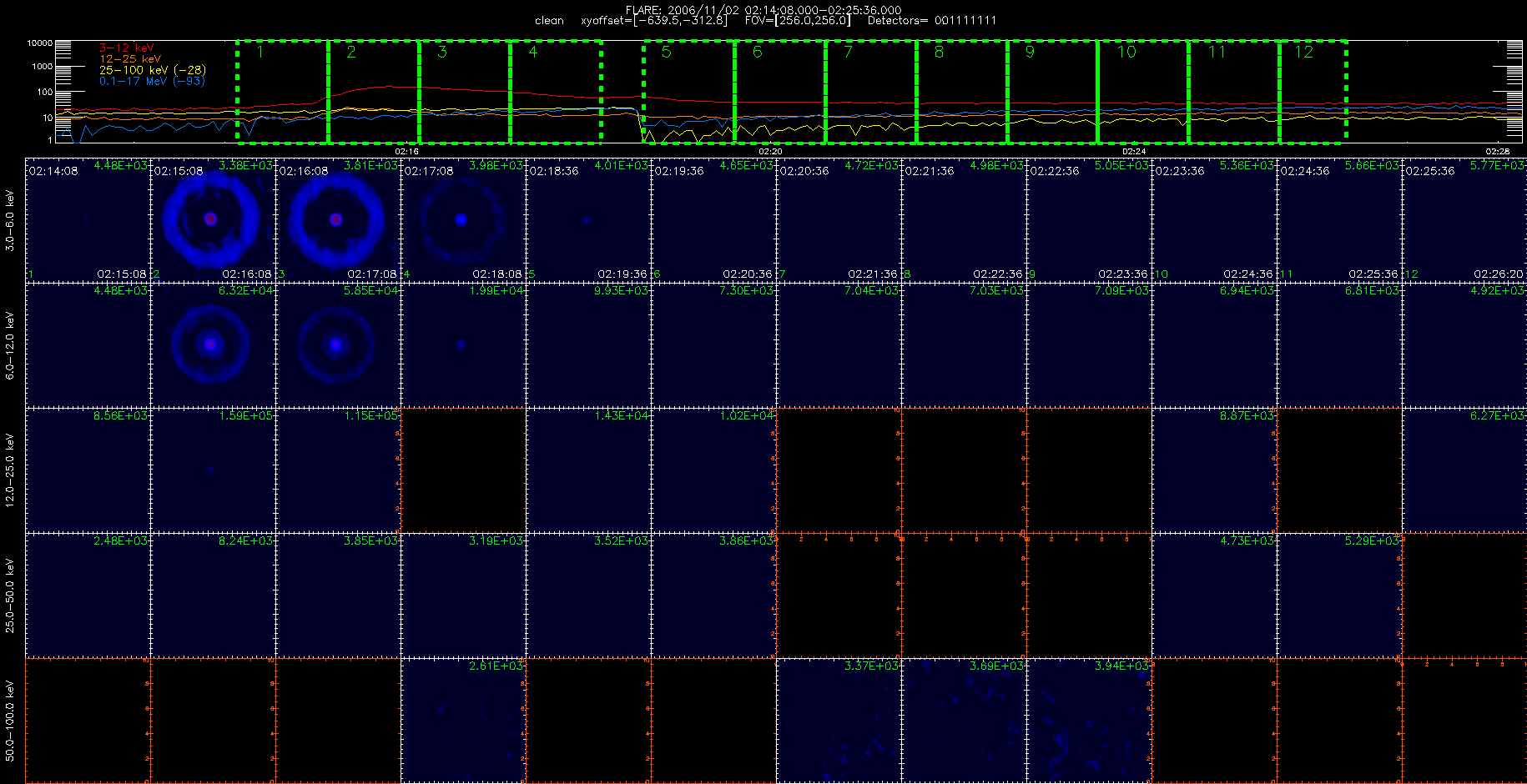Click the '25.0-50.0 keV' row label
The image size is (1527, 784).
(10, 596)
